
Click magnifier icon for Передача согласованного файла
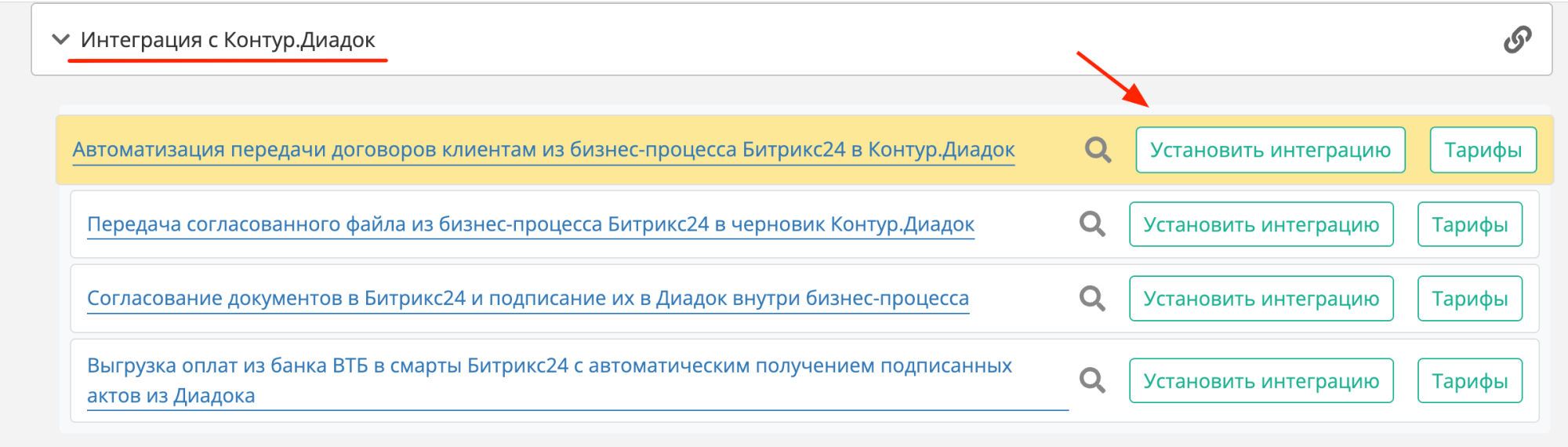coord(1092,224)
